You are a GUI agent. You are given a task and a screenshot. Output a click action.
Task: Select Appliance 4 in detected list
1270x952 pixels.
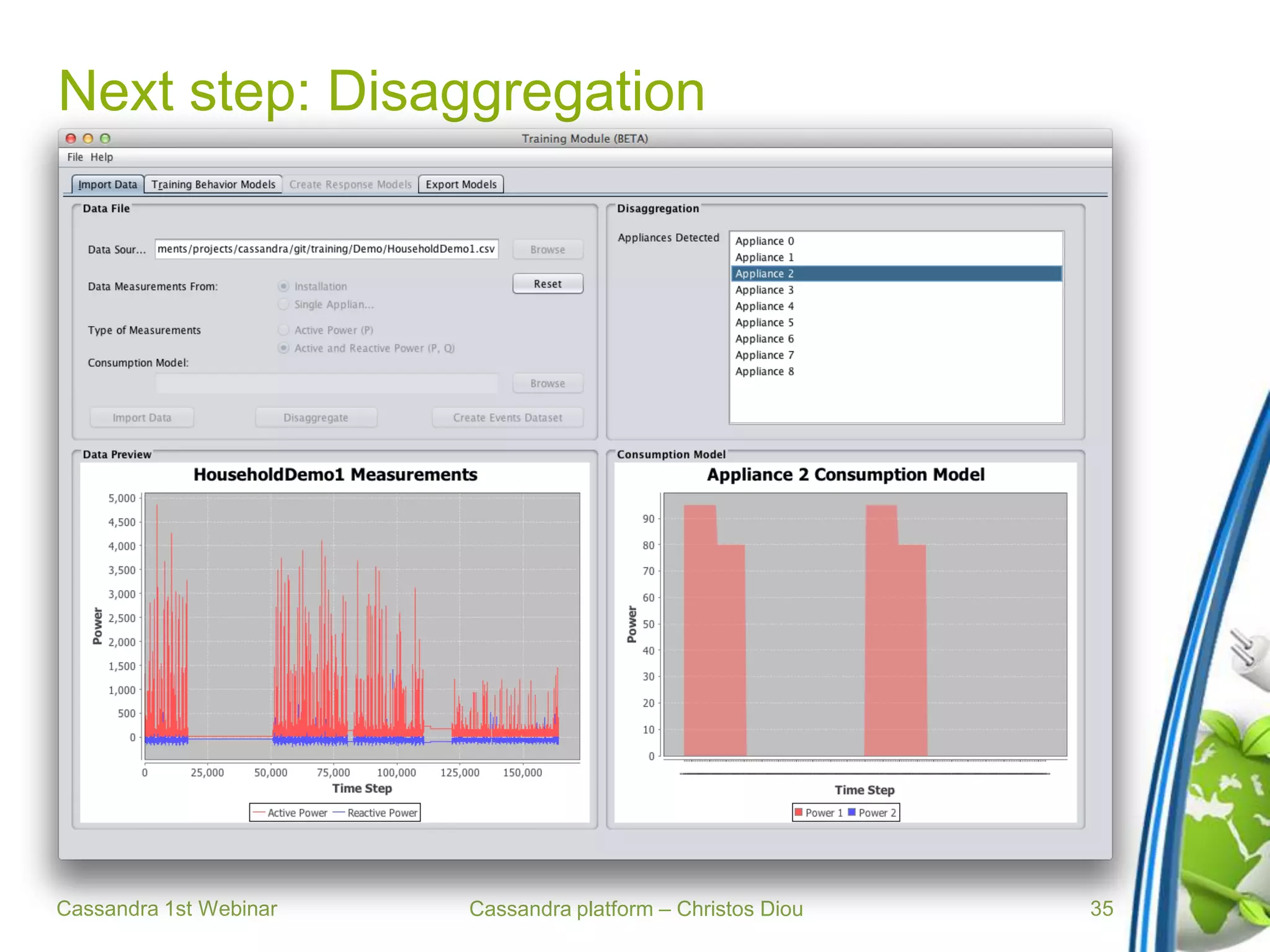point(896,306)
